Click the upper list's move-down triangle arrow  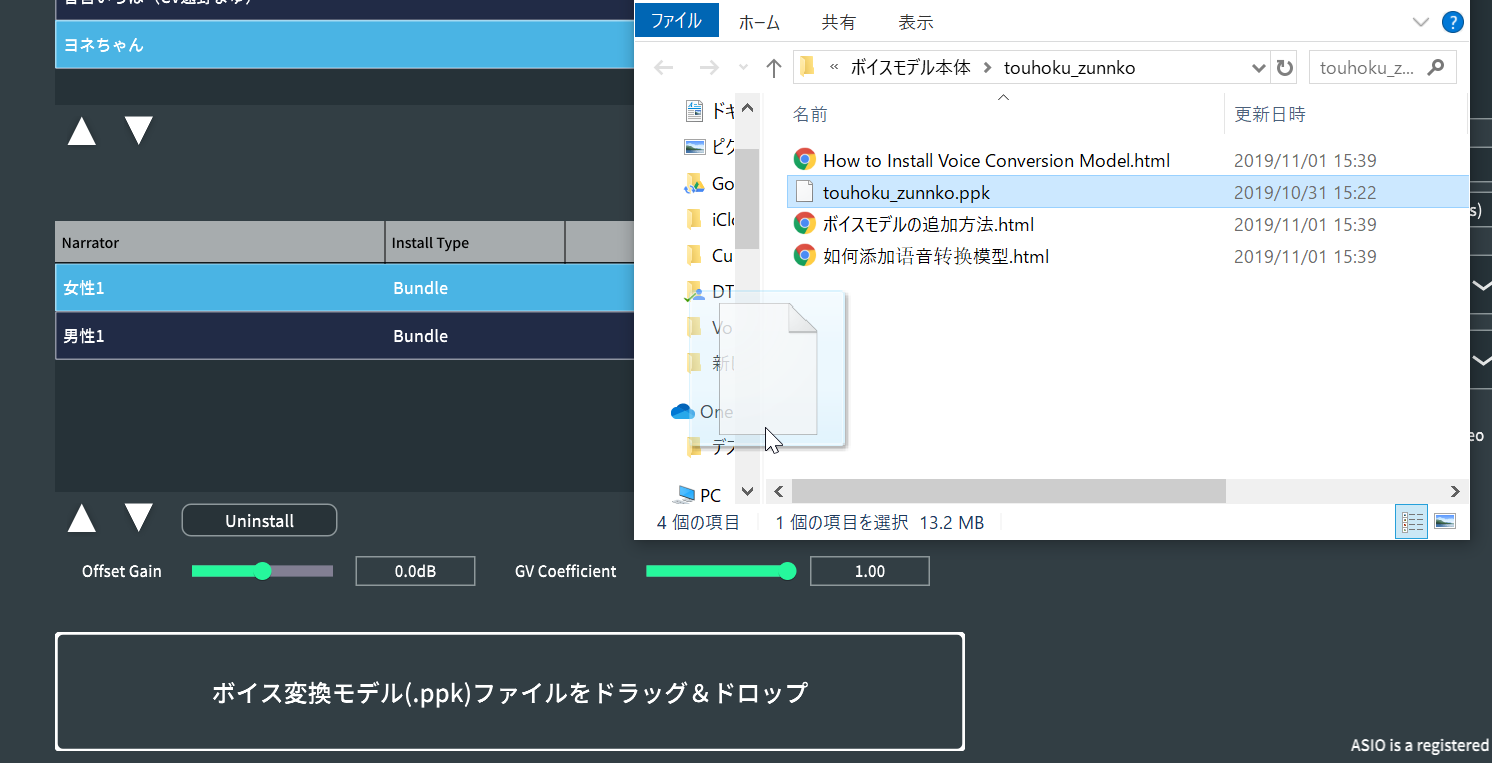pos(139,130)
